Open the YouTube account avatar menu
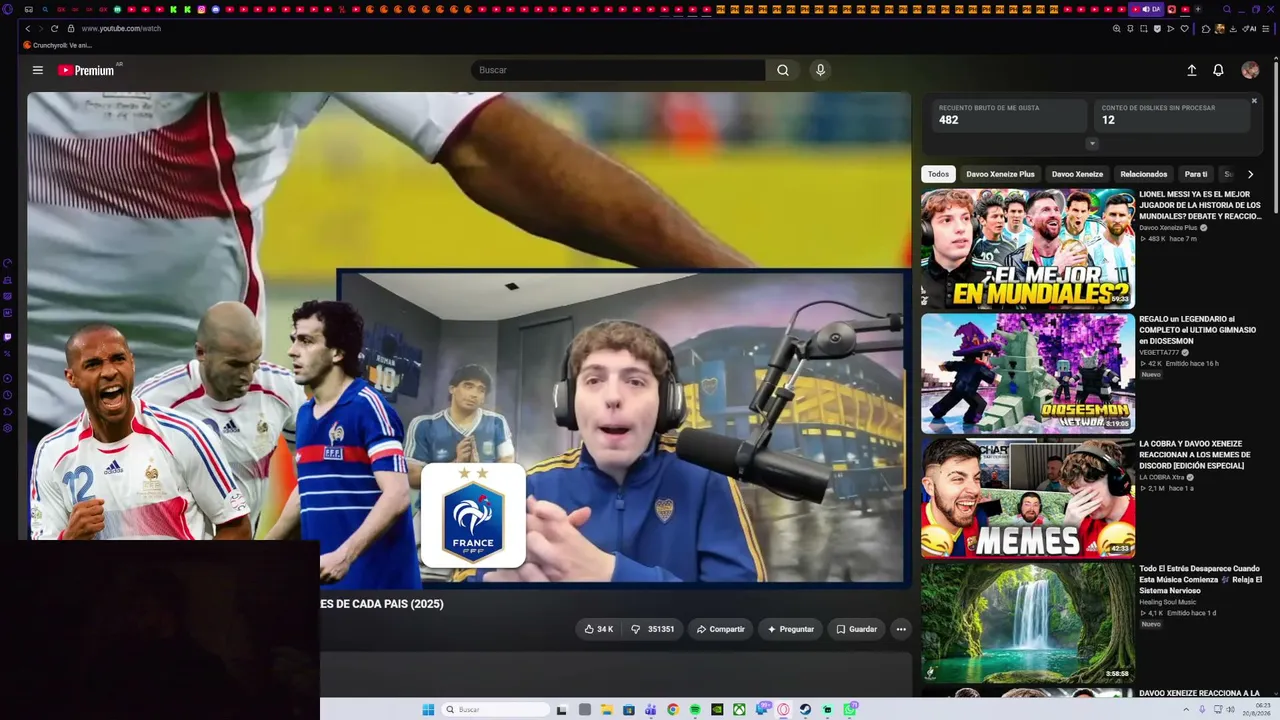The image size is (1280, 720). click(1250, 70)
